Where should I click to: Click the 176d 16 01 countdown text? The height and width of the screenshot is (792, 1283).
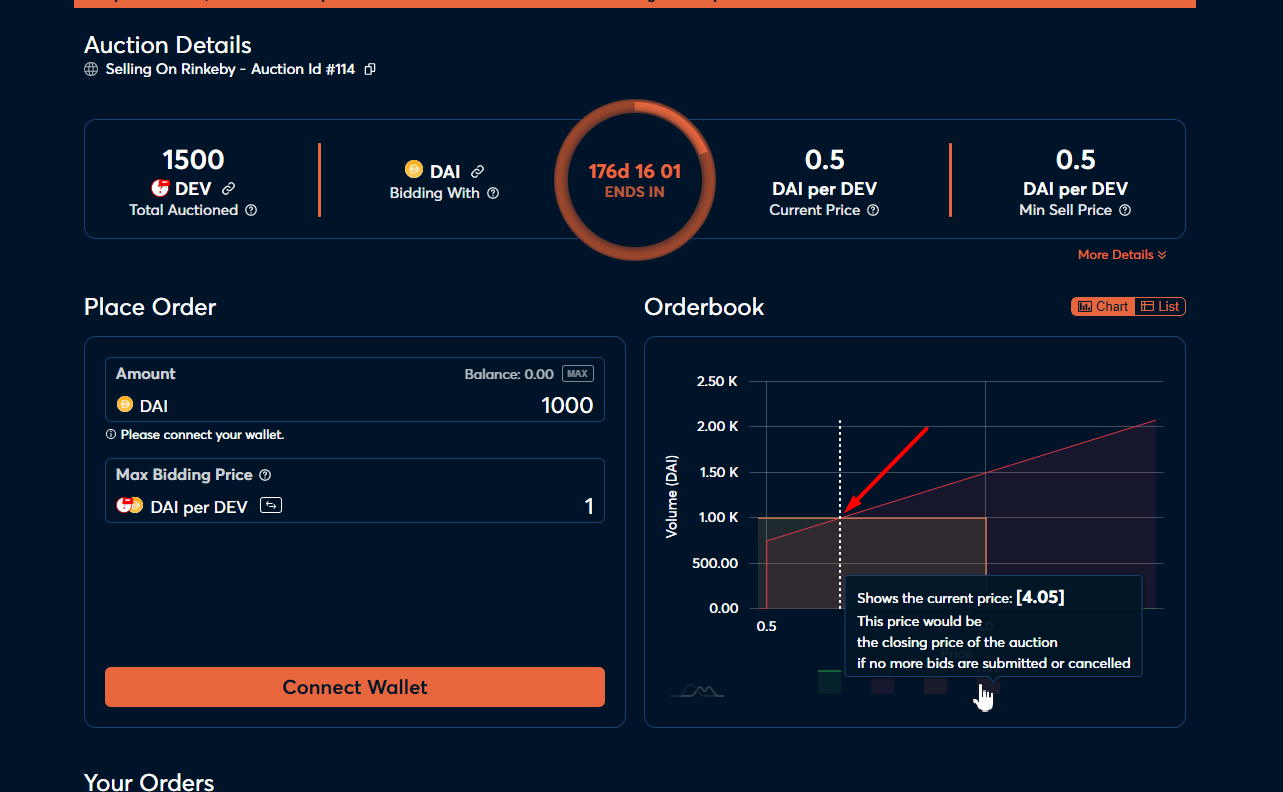[634, 172]
